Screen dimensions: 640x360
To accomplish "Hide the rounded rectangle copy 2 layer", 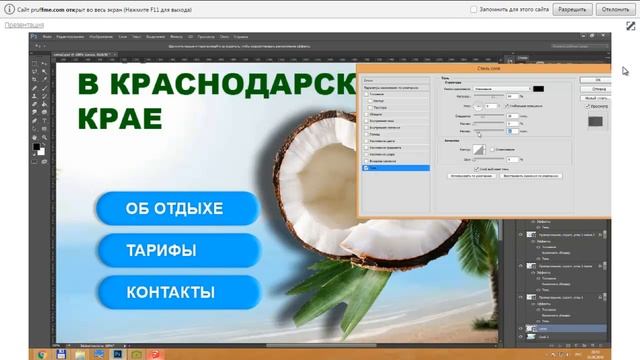I will 521,235.
